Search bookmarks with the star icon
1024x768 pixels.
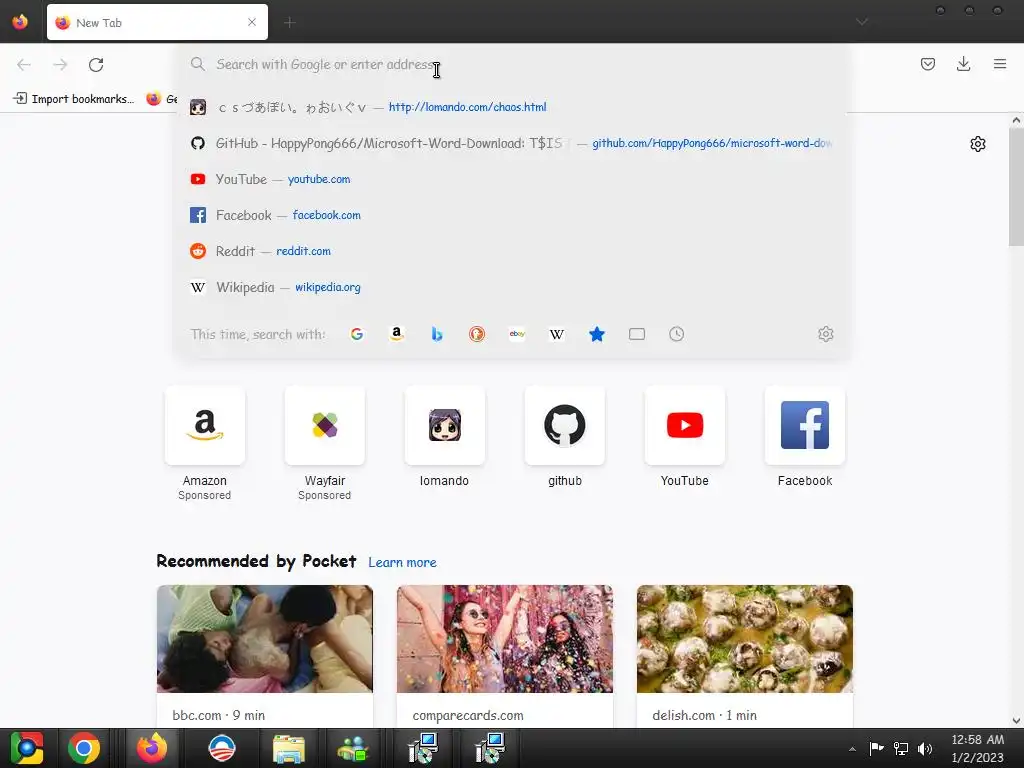click(597, 334)
